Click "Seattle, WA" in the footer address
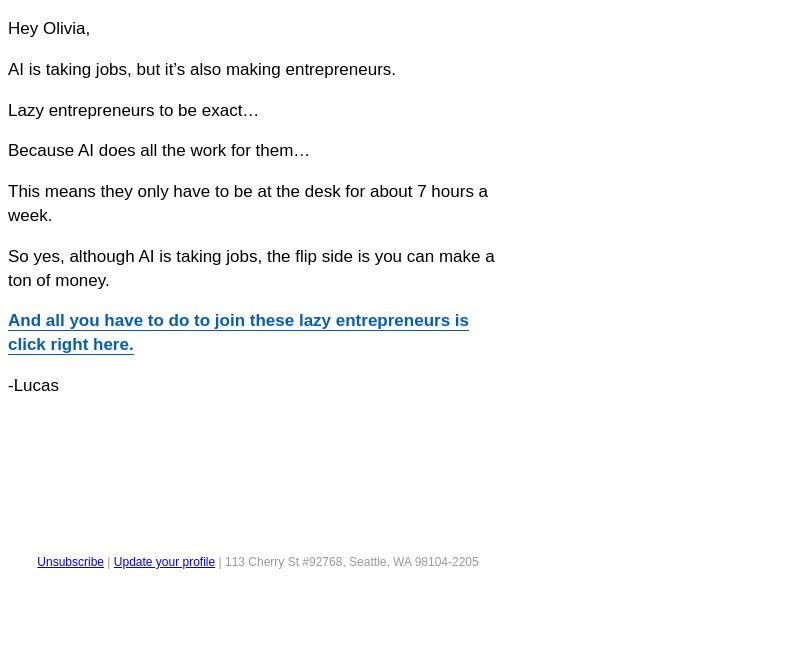The image size is (800, 648). 380,562
